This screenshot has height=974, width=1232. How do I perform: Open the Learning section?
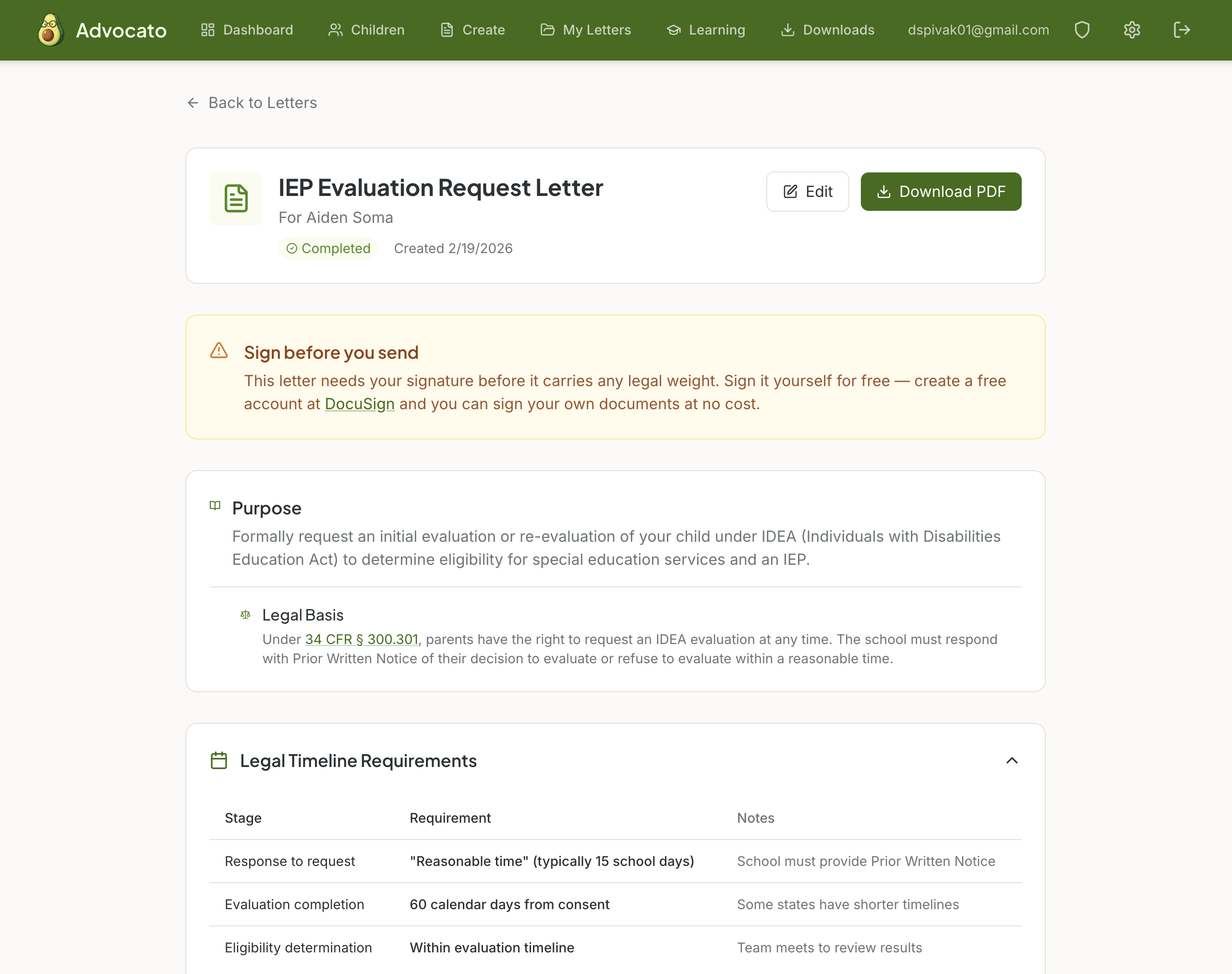706,30
